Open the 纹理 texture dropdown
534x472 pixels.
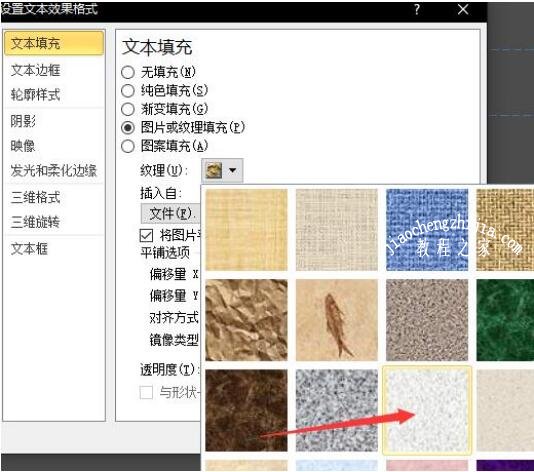[x=222, y=170]
